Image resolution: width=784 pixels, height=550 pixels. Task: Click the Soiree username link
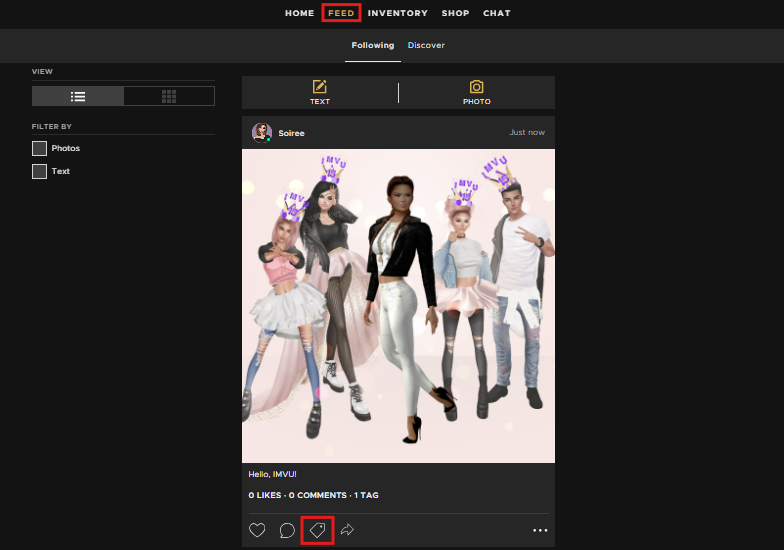[x=292, y=133]
